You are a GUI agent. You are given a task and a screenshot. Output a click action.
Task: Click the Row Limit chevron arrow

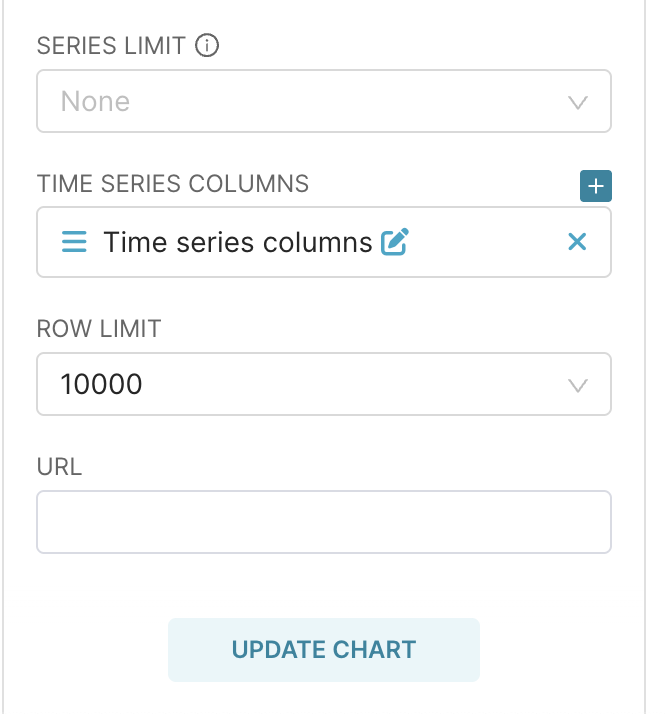(577, 385)
